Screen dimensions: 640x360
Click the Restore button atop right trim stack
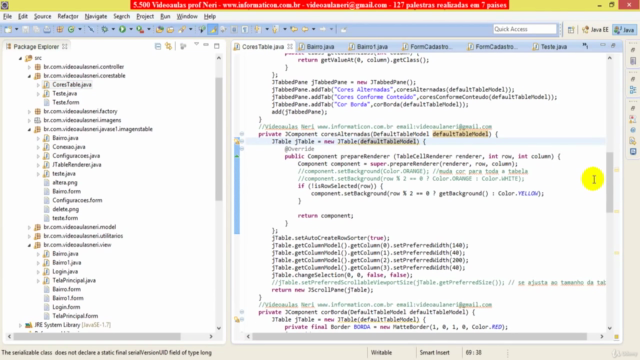click(x=633, y=50)
